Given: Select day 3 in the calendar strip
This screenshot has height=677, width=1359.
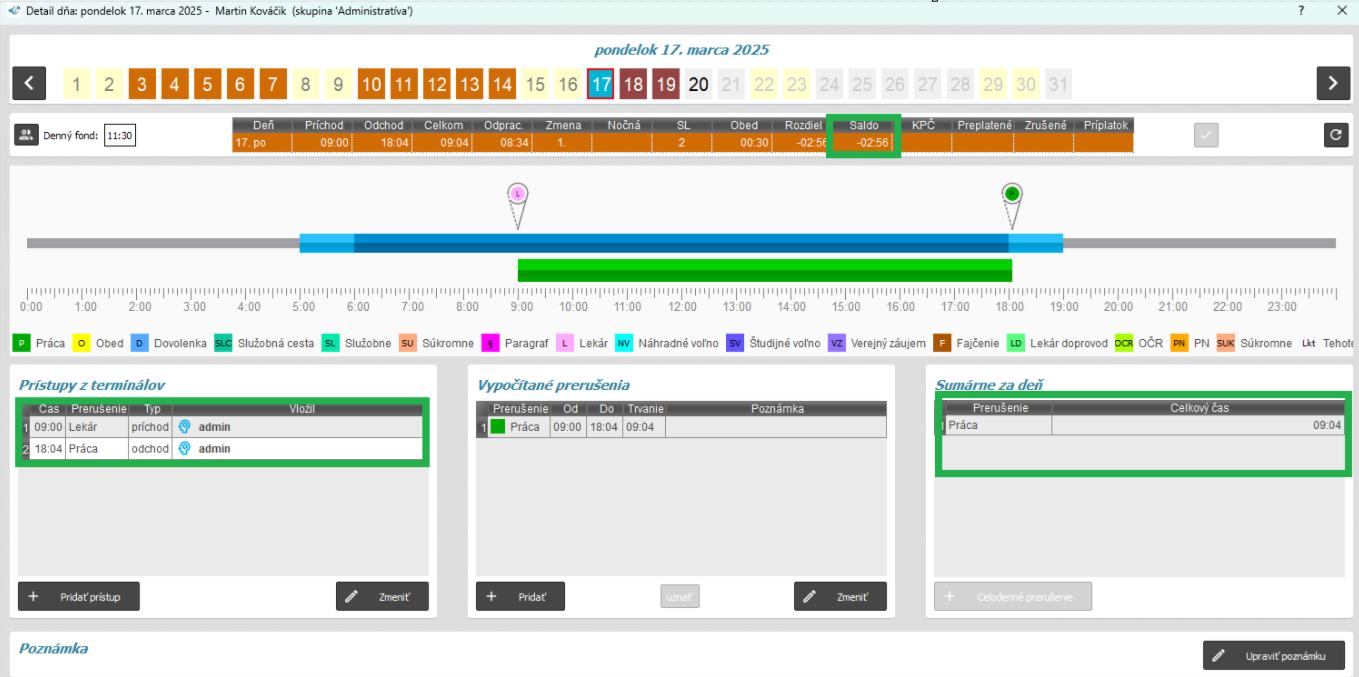Looking at the screenshot, I should pos(142,85).
